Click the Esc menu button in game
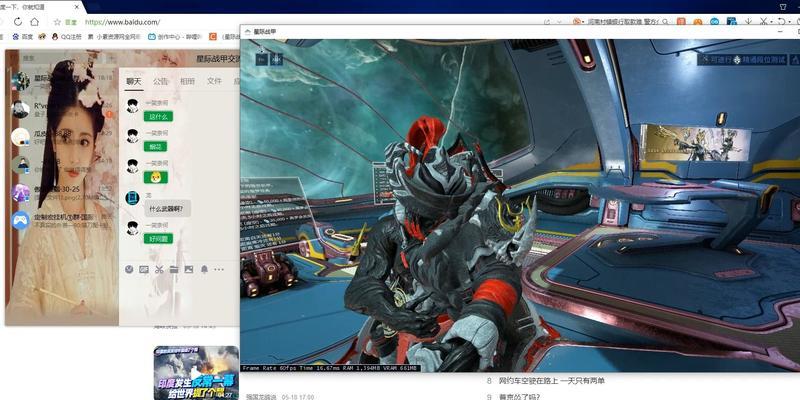This screenshot has width=800, height=400. point(262,59)
